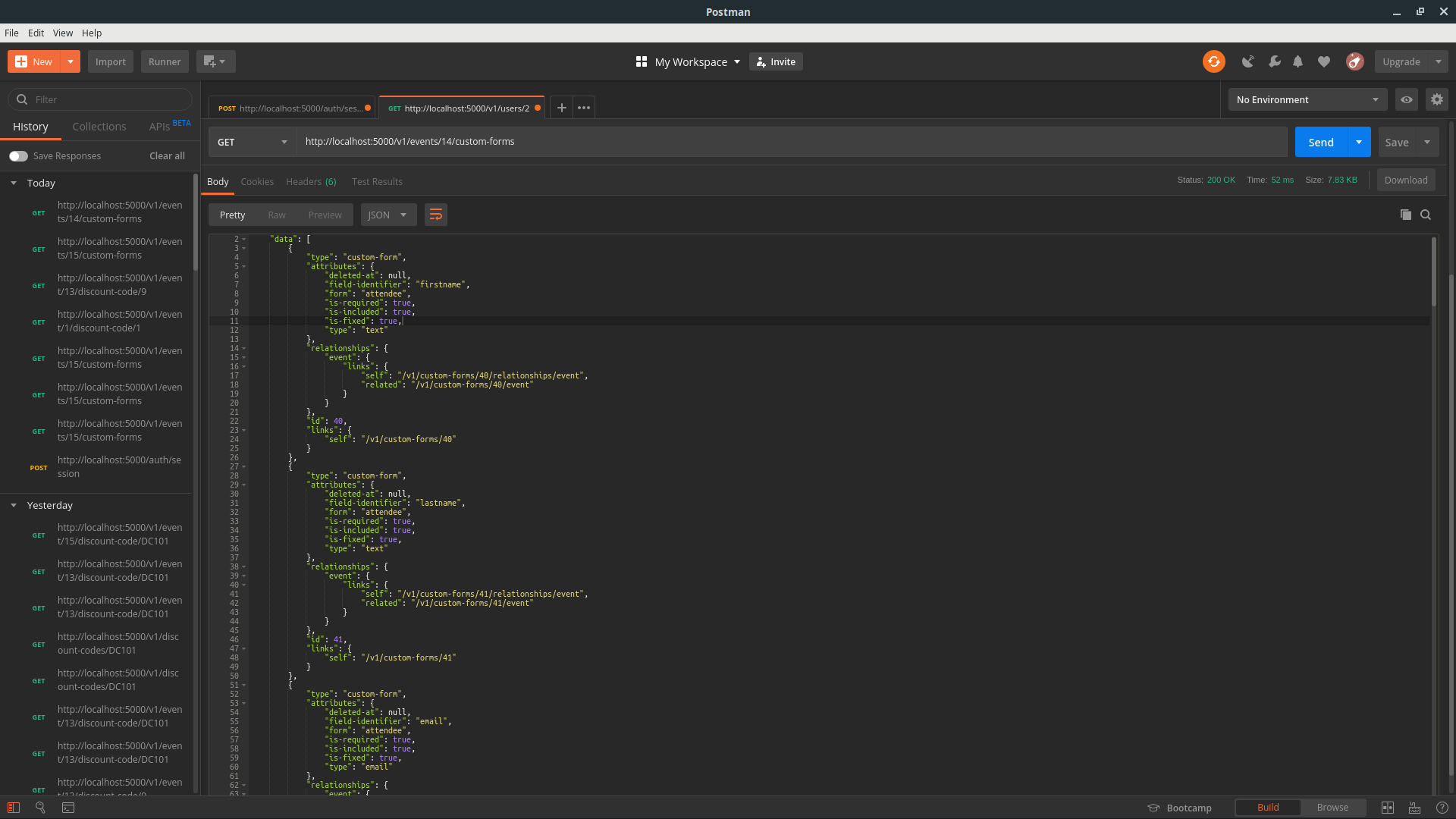1456x819 pixels.
Task: Open the Headers (6) response tab
Action: (311, 181)
